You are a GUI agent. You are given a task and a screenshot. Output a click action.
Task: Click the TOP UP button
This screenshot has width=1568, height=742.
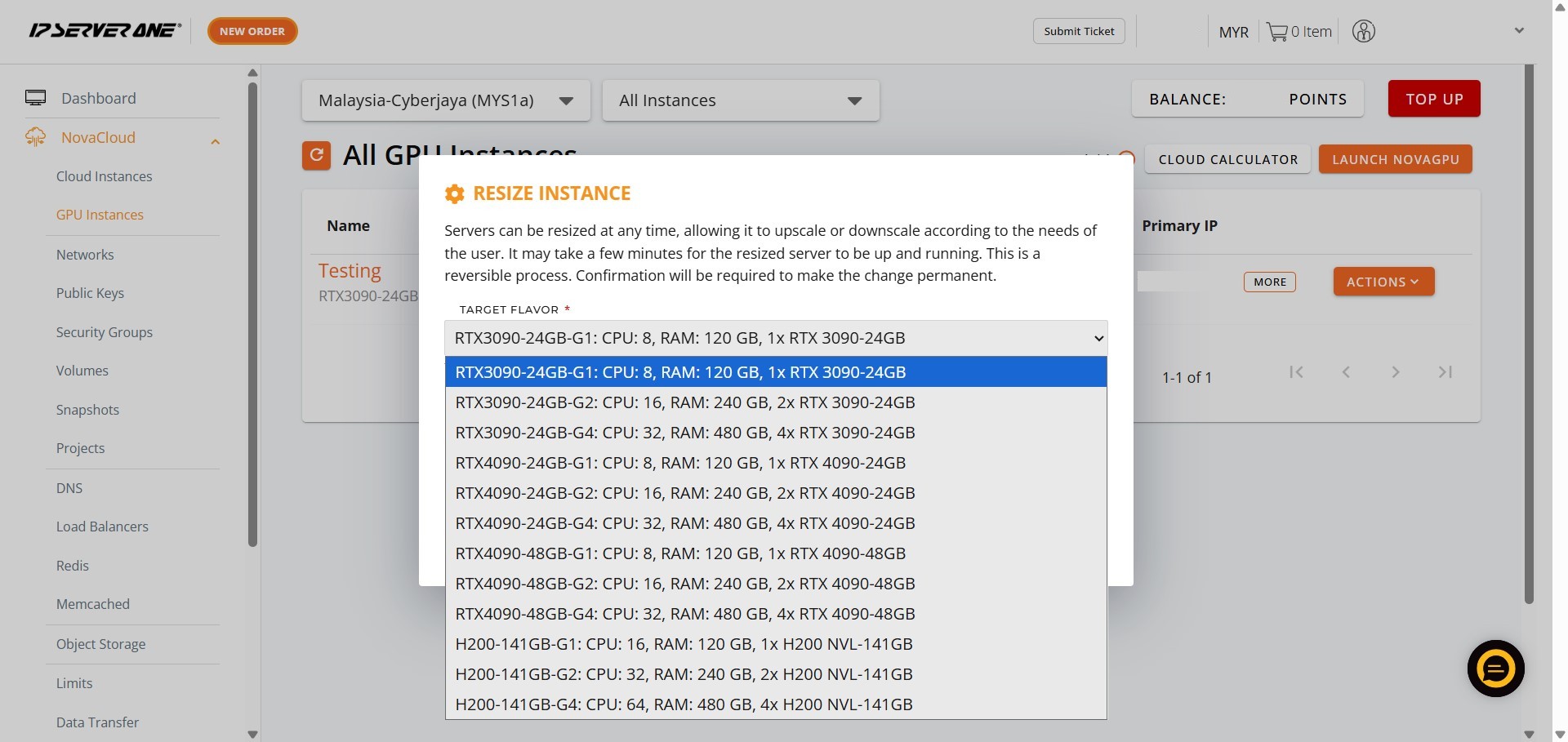[1433, 99]
